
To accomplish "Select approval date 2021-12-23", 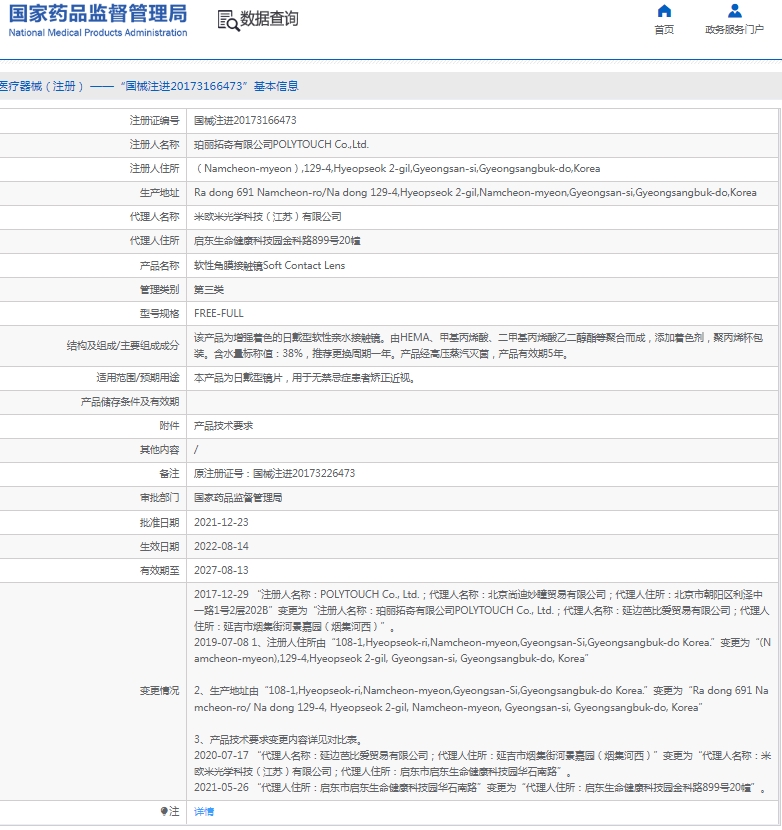I will point(221,522).
